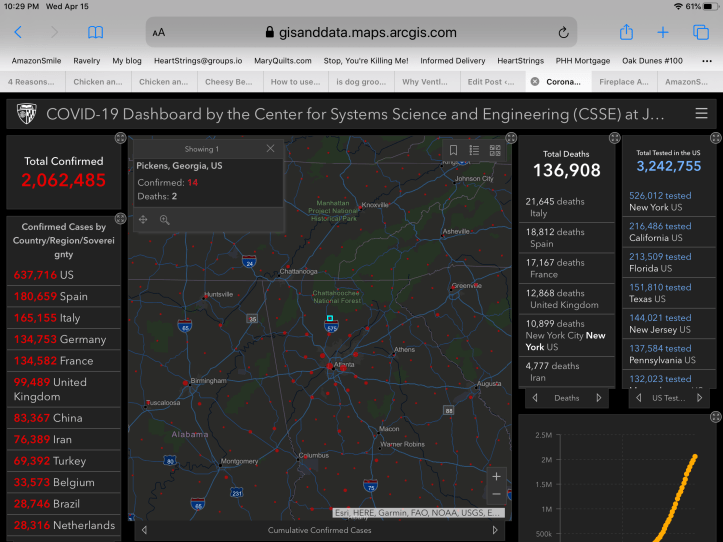This screenshot has height=542, width=723.
Task: Open the tab overview icon
Action: coord(701,32)
